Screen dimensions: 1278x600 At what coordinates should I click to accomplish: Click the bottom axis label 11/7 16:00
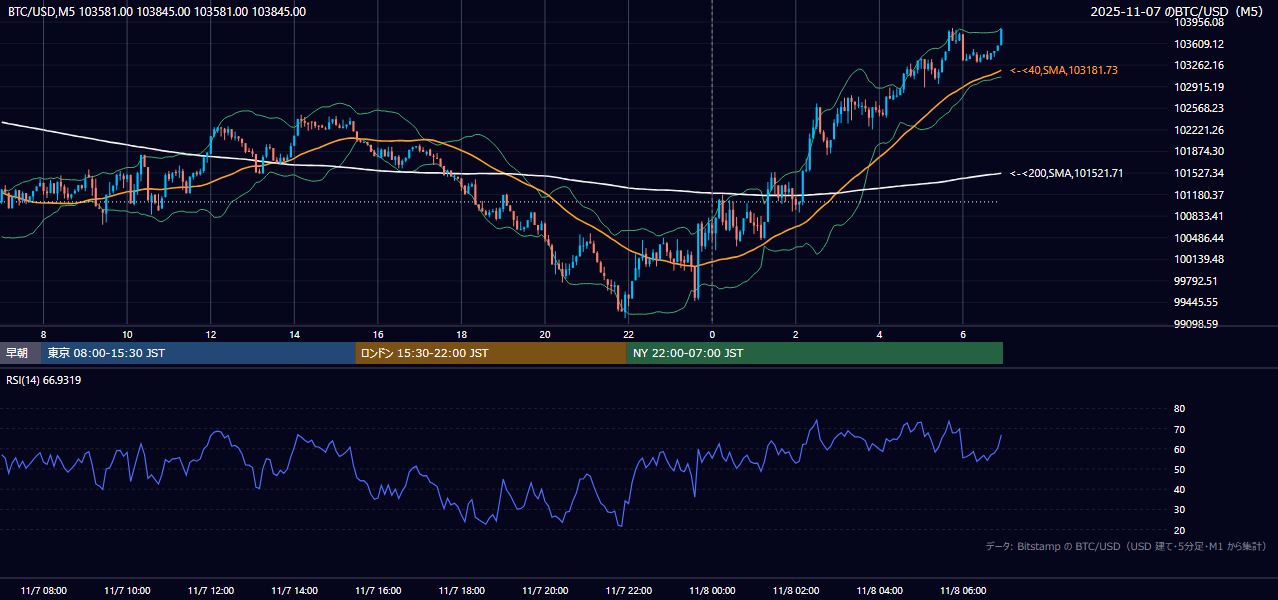pos(378,591)
